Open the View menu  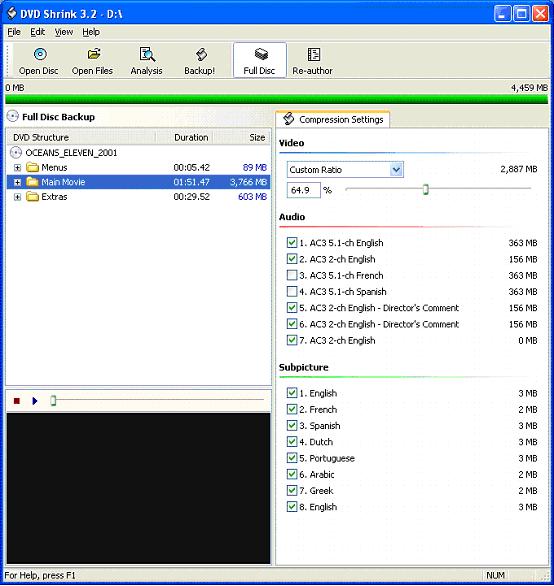[x=64, y=32]
